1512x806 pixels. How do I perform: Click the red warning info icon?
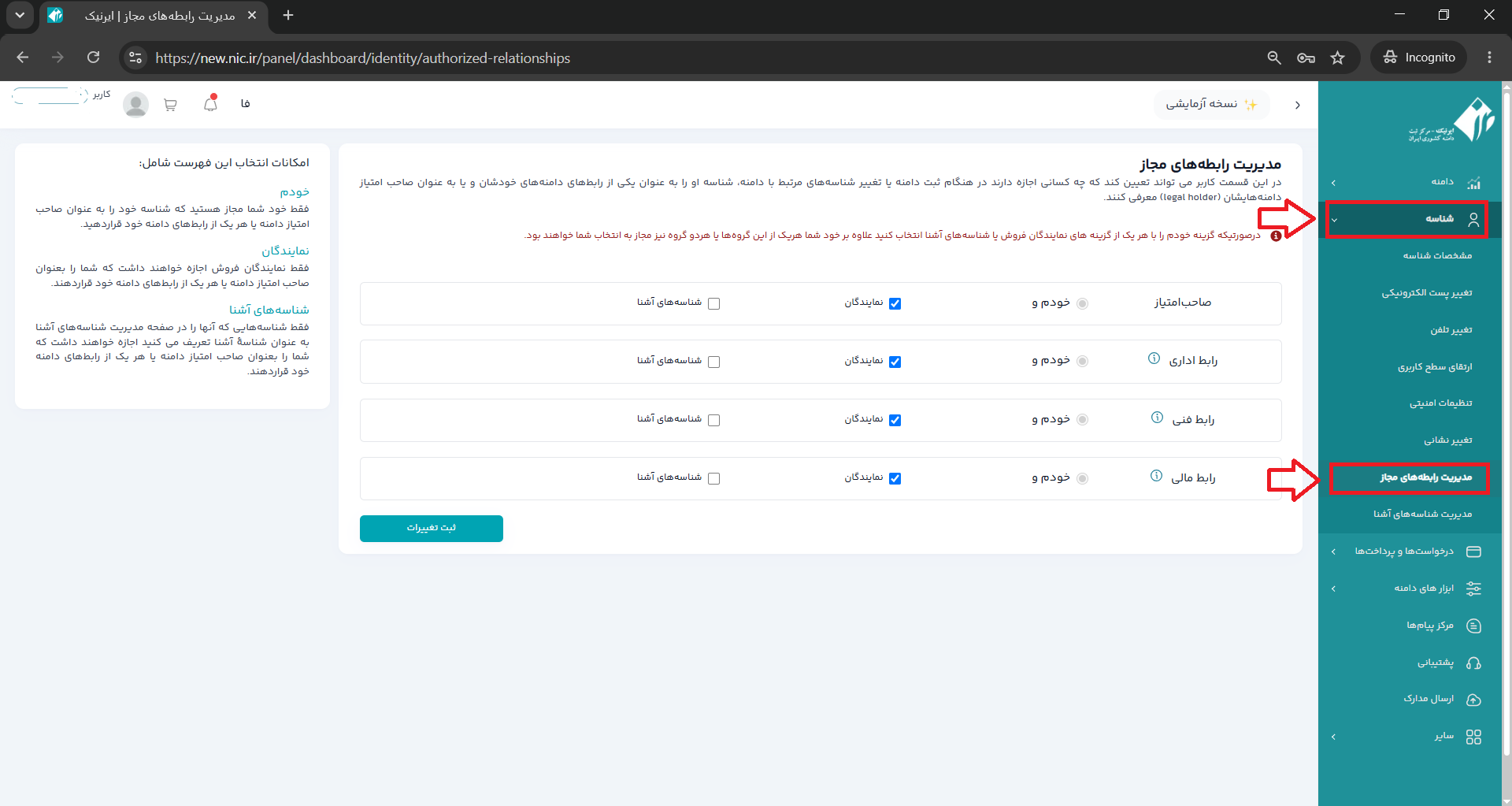point(1276,236)
